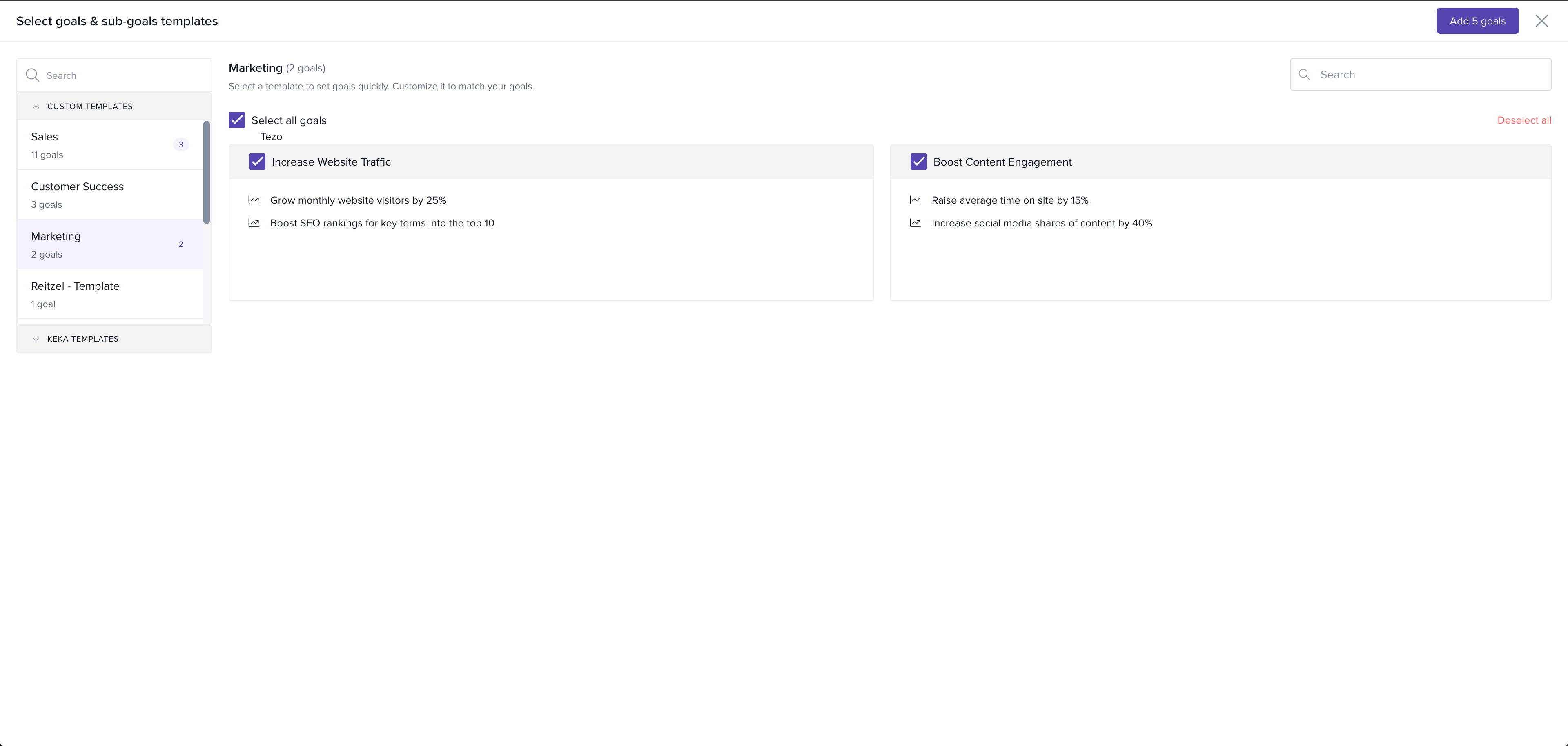Screen dimensions: 1568x746
Task: Click the metric icon beside Grow monthly website visitors
Action: coord(254,200)
